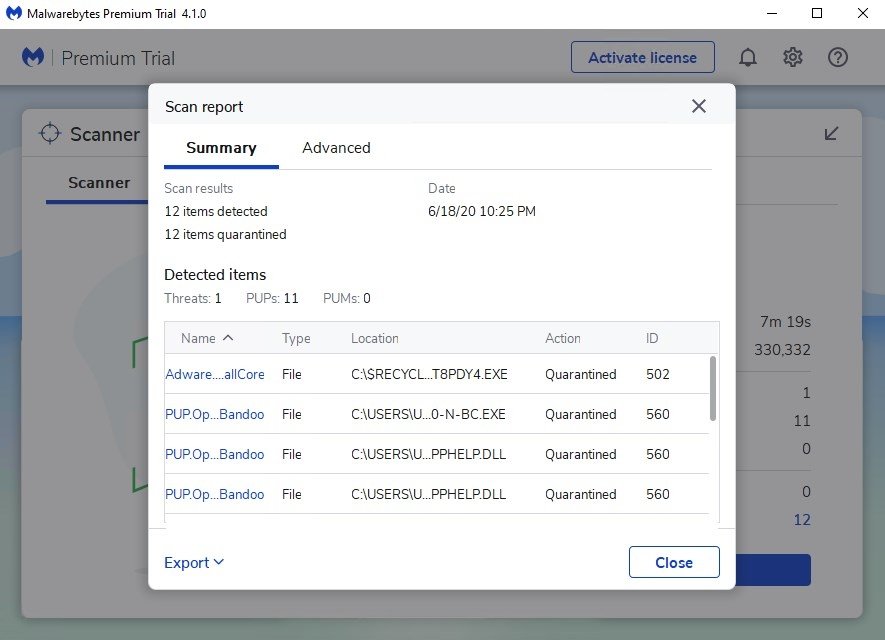Screen dimensions: 885x640
Task: Open the Adware....allCore detection link
Action: click(x=214, y=374)
